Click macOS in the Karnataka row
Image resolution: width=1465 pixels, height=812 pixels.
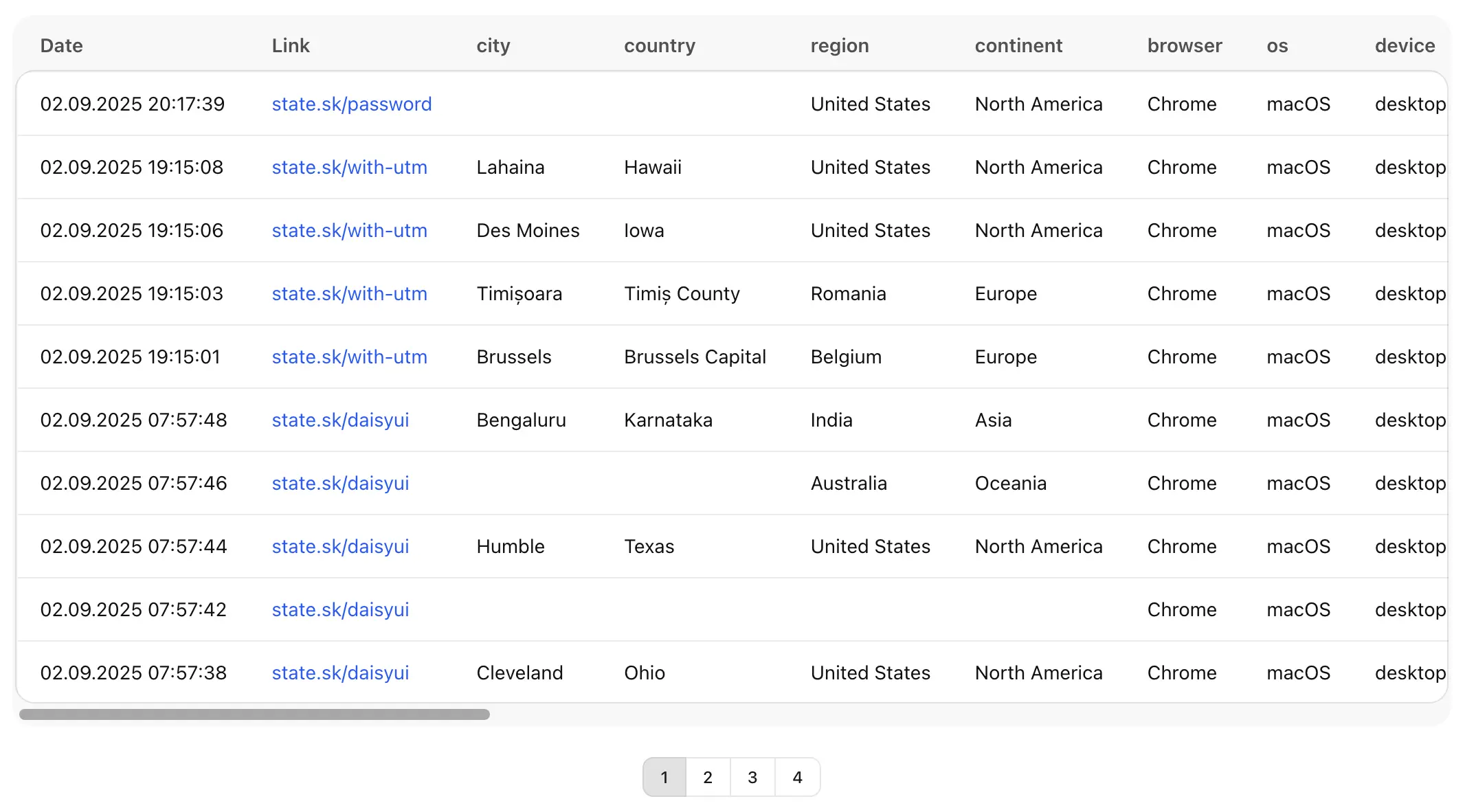[1299, 420]
